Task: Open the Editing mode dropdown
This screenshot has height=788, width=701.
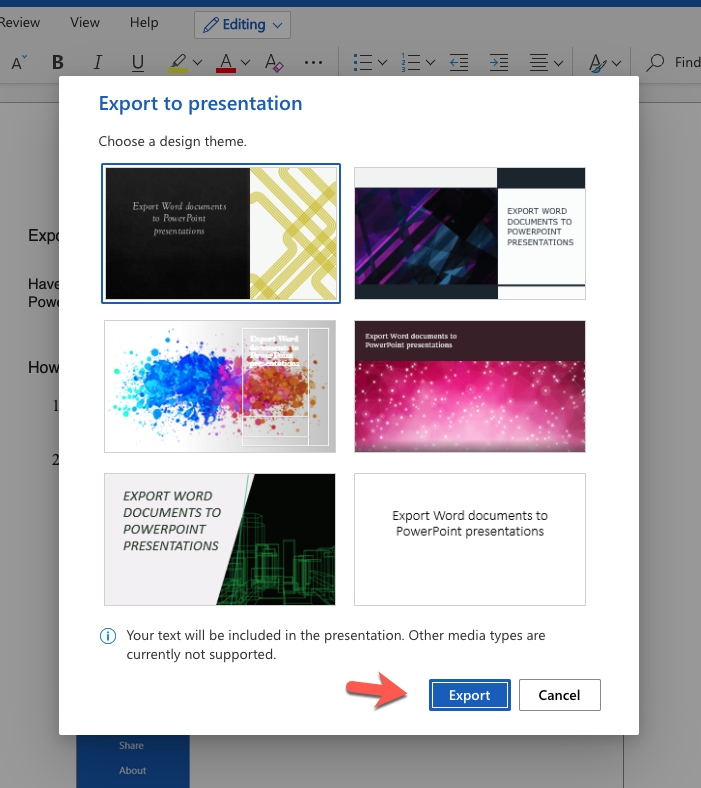Action: (x=242, y=25)
